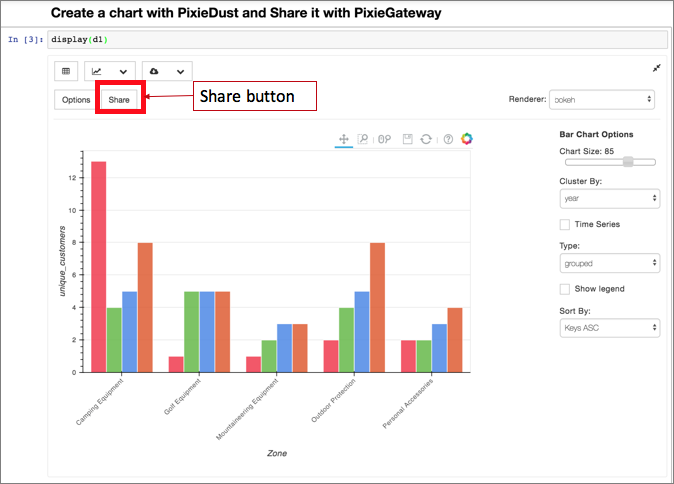
Task: Enable the Show legend checkbox
Action: point(565,289)
